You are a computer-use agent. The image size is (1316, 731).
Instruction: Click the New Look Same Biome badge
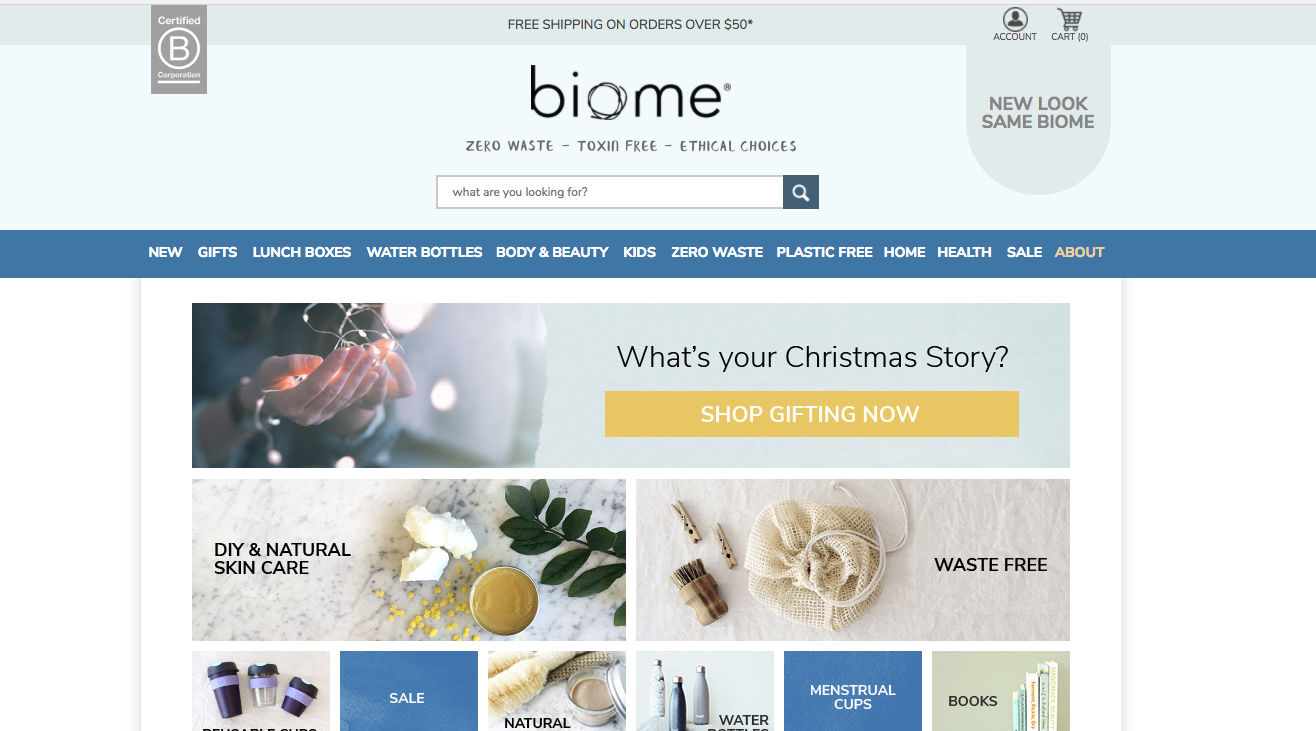[x=1038, y=113]
